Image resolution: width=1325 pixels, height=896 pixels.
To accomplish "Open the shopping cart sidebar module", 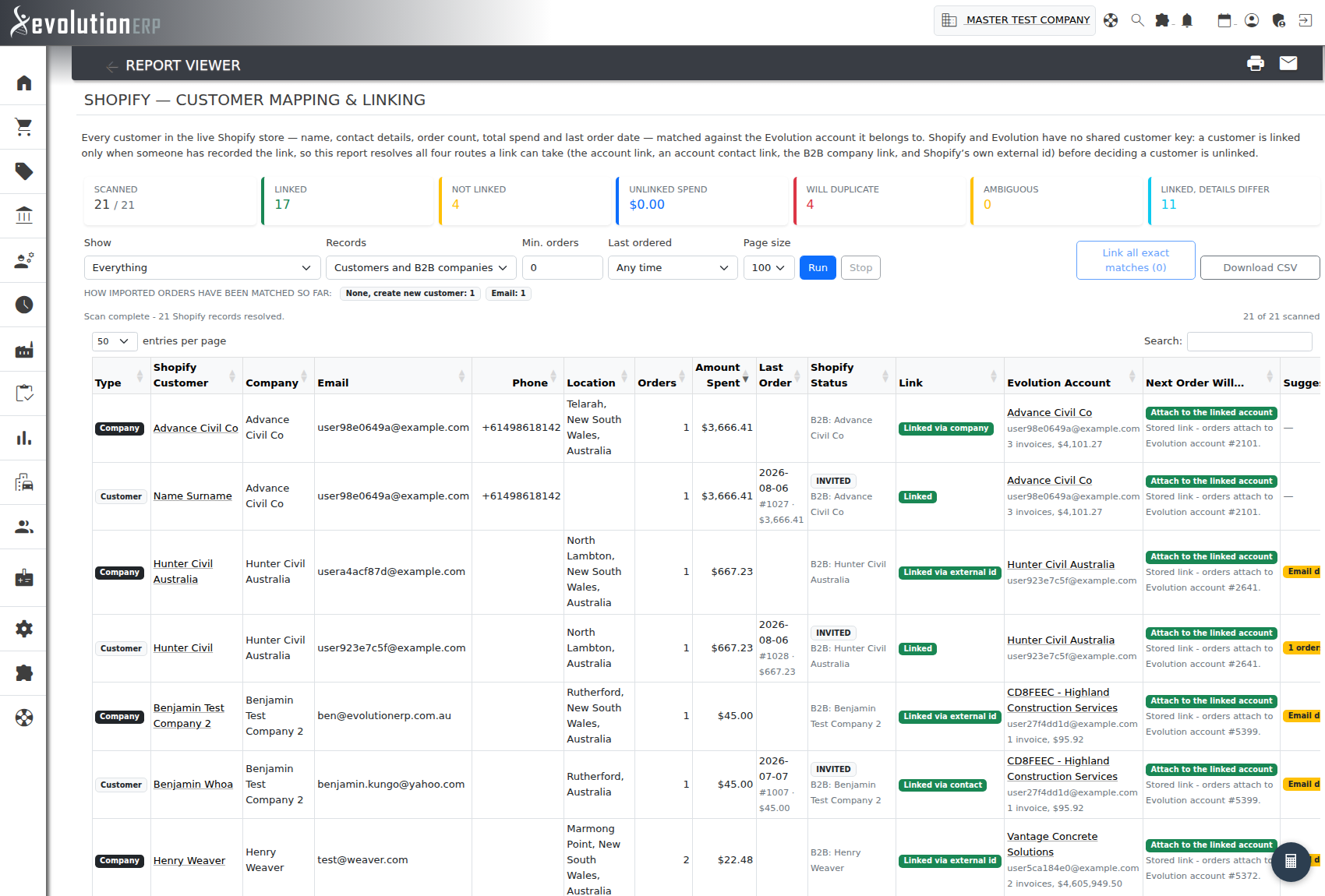I will (24, 127).
